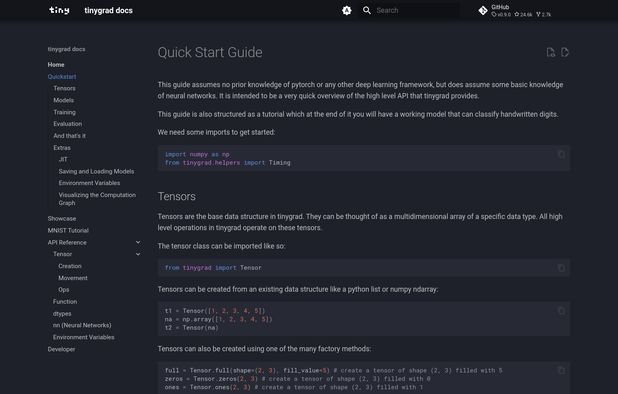
Task: Open Visualizing the Computation Graph link
Action: click(97, 199)
